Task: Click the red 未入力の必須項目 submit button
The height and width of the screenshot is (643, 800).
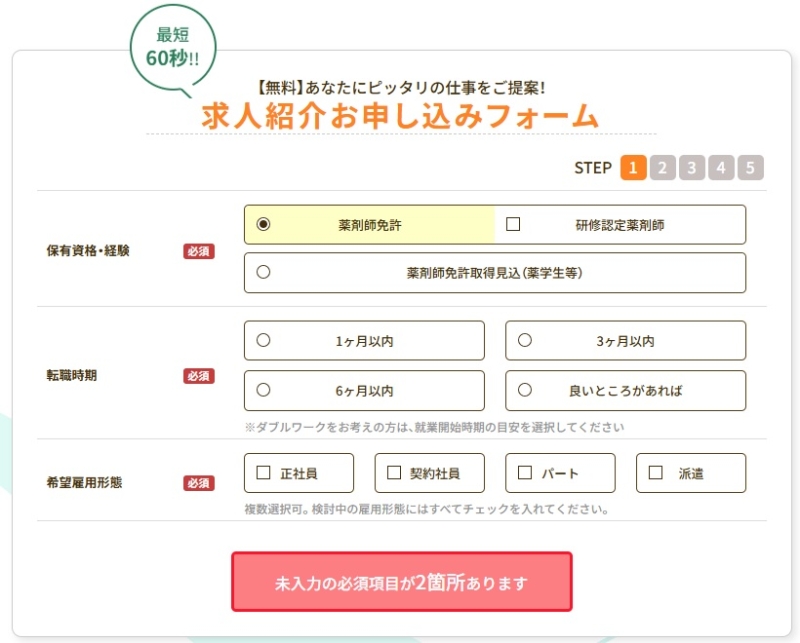Action: [401, 582]
